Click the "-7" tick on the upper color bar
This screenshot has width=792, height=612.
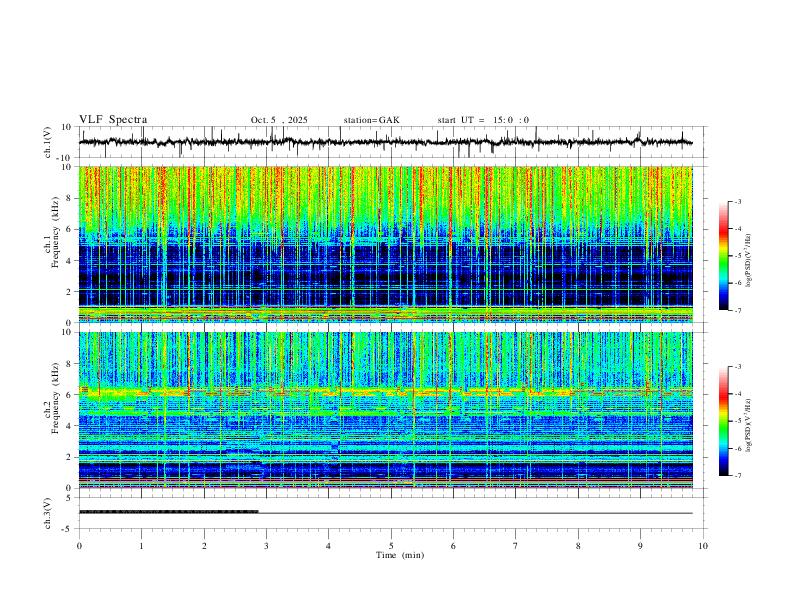737,310
